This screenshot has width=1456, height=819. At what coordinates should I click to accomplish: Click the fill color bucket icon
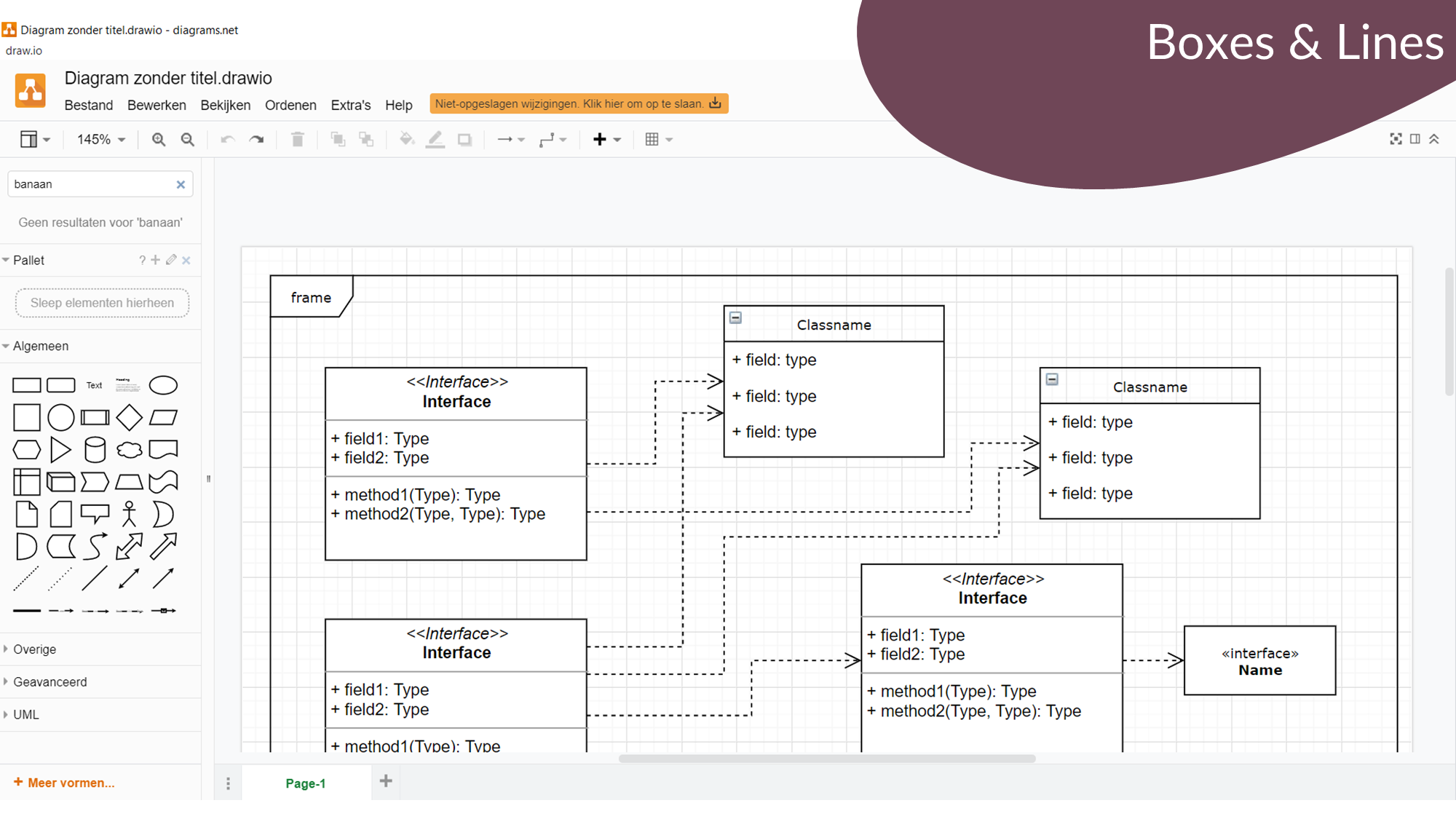coord(406,139)
